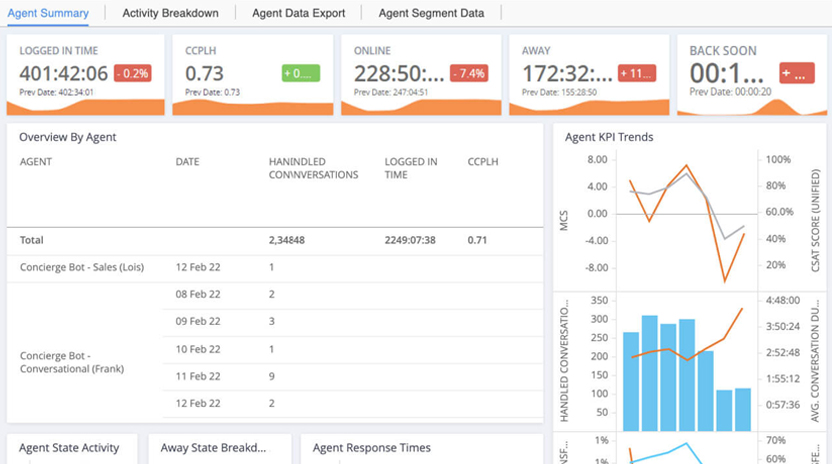Click the CCPLH card value 0.73
The image size is (832, 464).
[204, 73]
